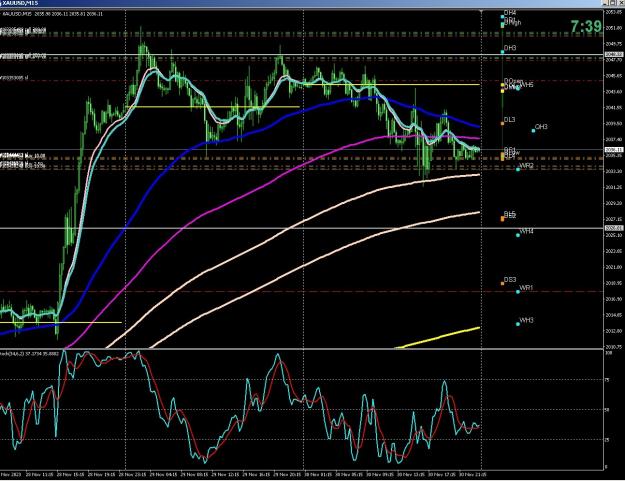Click the 75 level on stochastic scale

click(607, 380)
